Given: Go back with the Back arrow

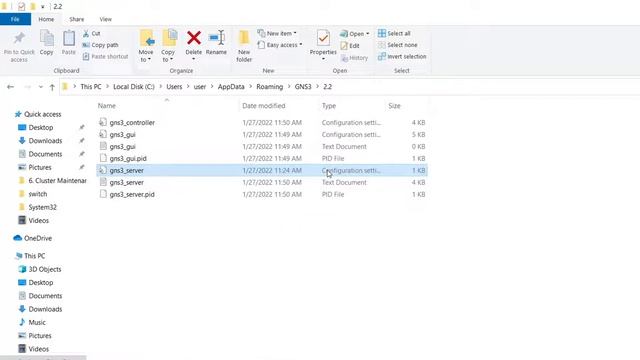Looking at the screenshot, I should coord(11,87).
